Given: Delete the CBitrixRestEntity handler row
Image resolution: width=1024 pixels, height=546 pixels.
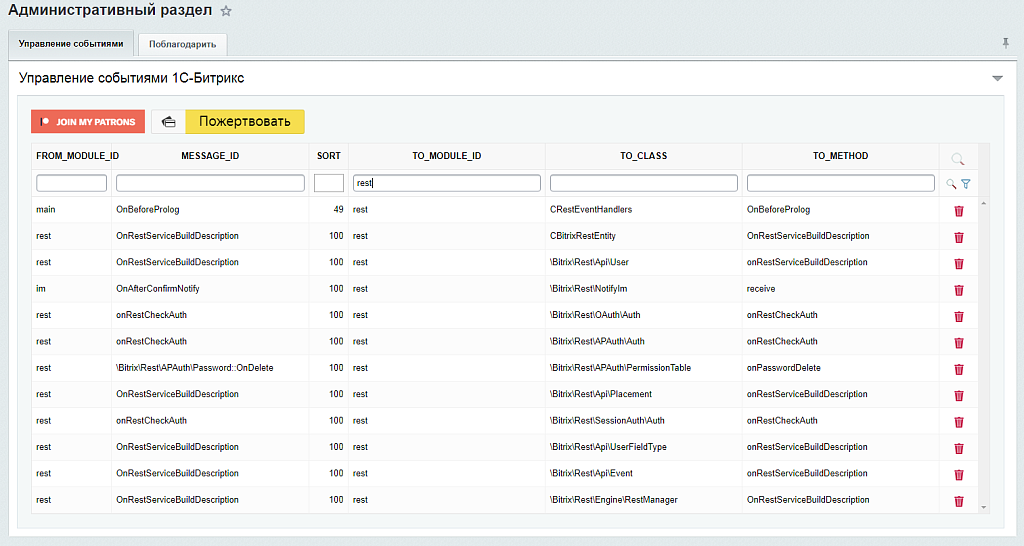Looking at the screenshot, I should 958,237.
